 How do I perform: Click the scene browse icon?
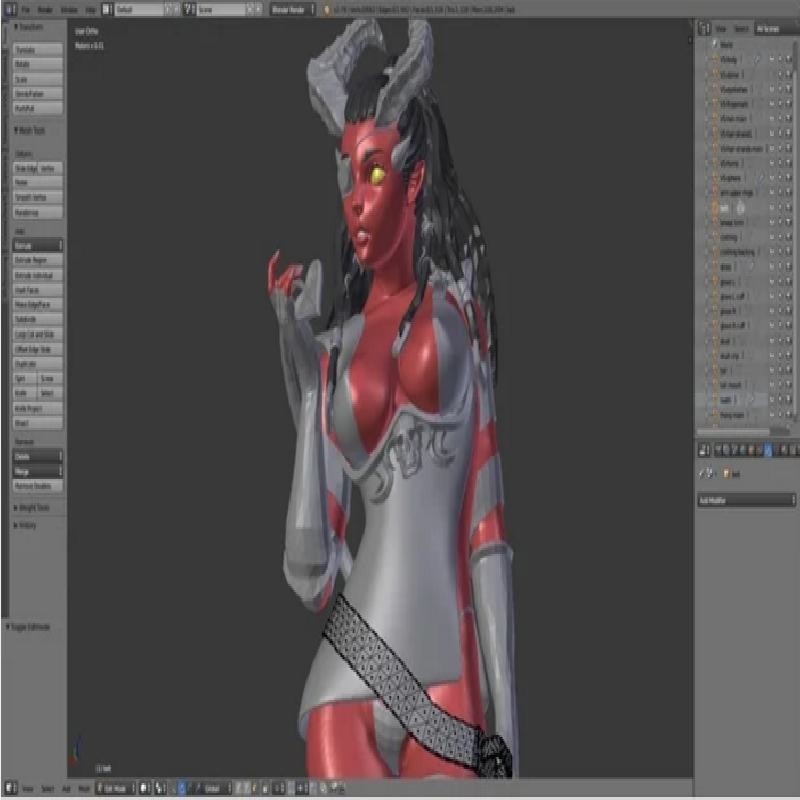pyautogui.click(x=189, y=9)
